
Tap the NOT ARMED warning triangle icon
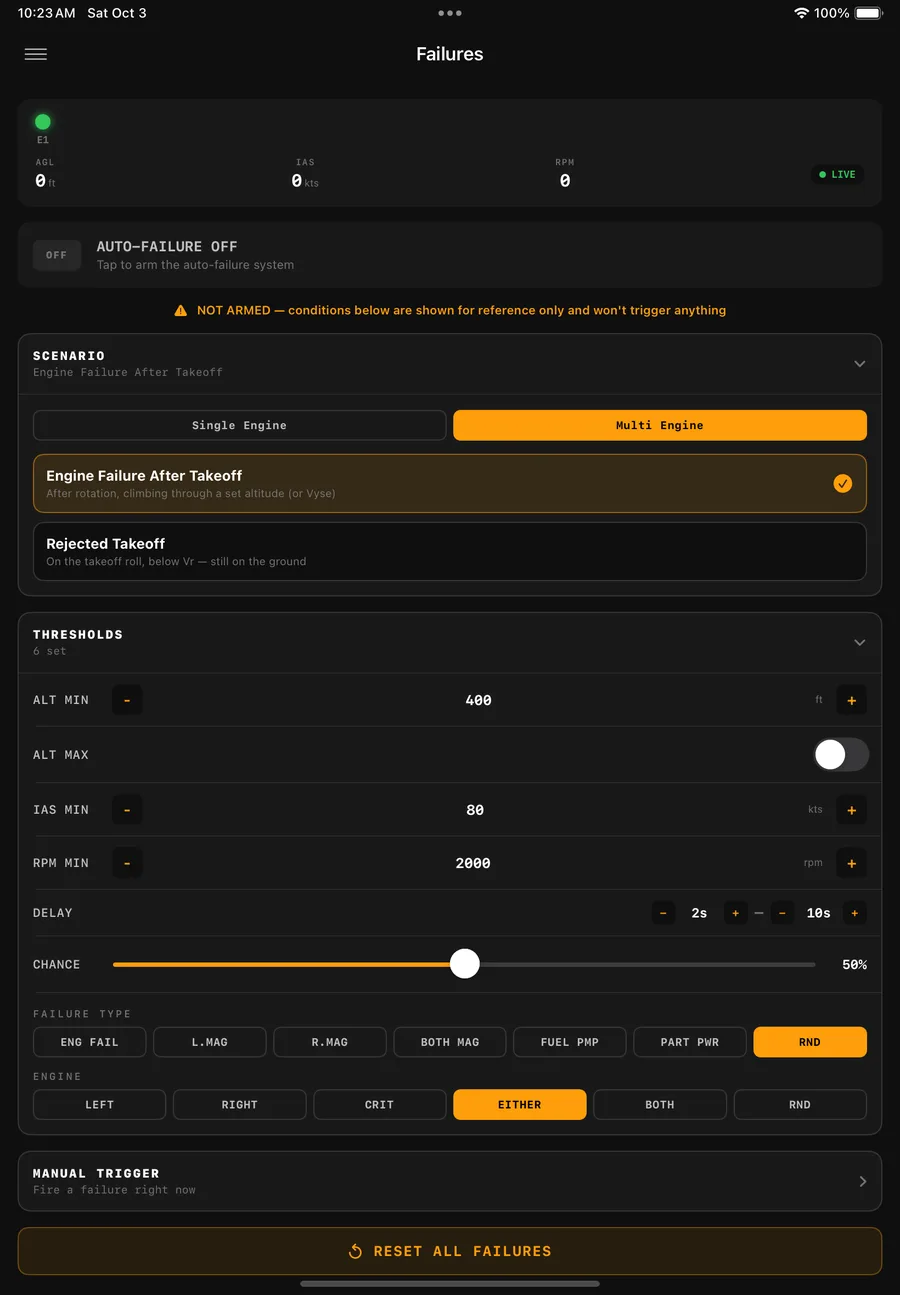pyautogui.click(x=180, y=311)
